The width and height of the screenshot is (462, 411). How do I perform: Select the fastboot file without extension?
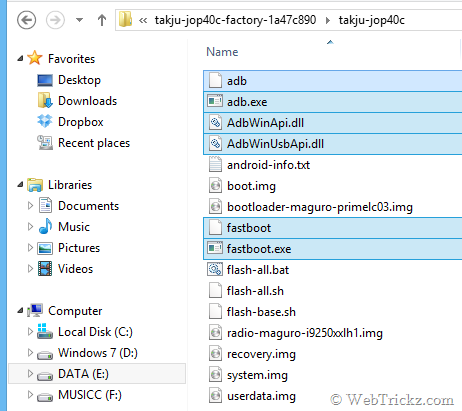[333, 228]
